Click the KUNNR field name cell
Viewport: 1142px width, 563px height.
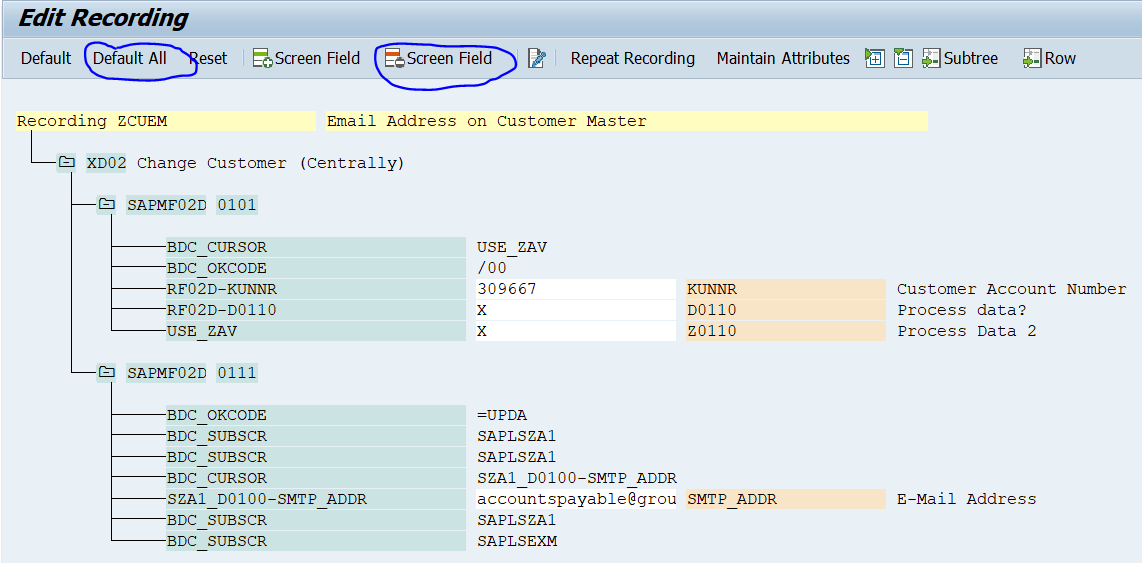pos(786,289)
